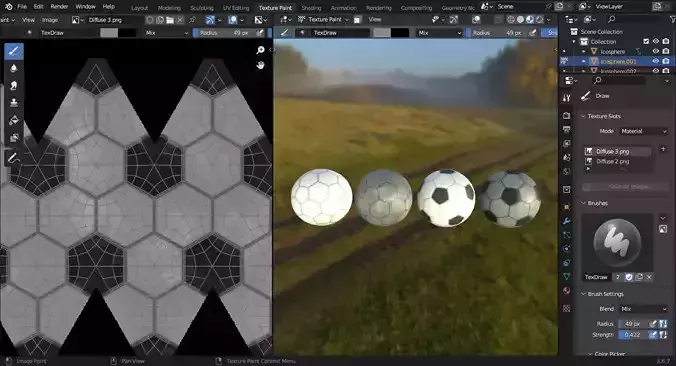Open the Blend Mix dropdown in Brush Settings
Image resolution: width=676 pixels, height=366 pixels.
click(644, 309)
